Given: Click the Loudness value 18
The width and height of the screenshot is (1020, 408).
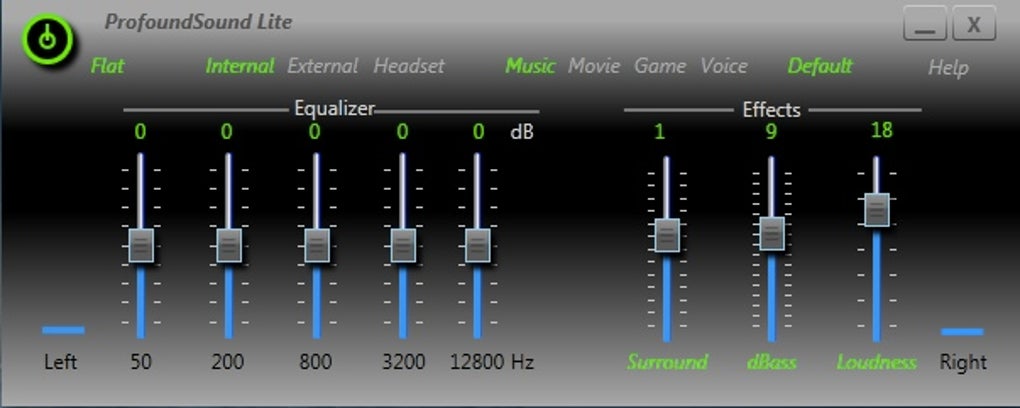Looking at the screenshot, I should point(882,130).
